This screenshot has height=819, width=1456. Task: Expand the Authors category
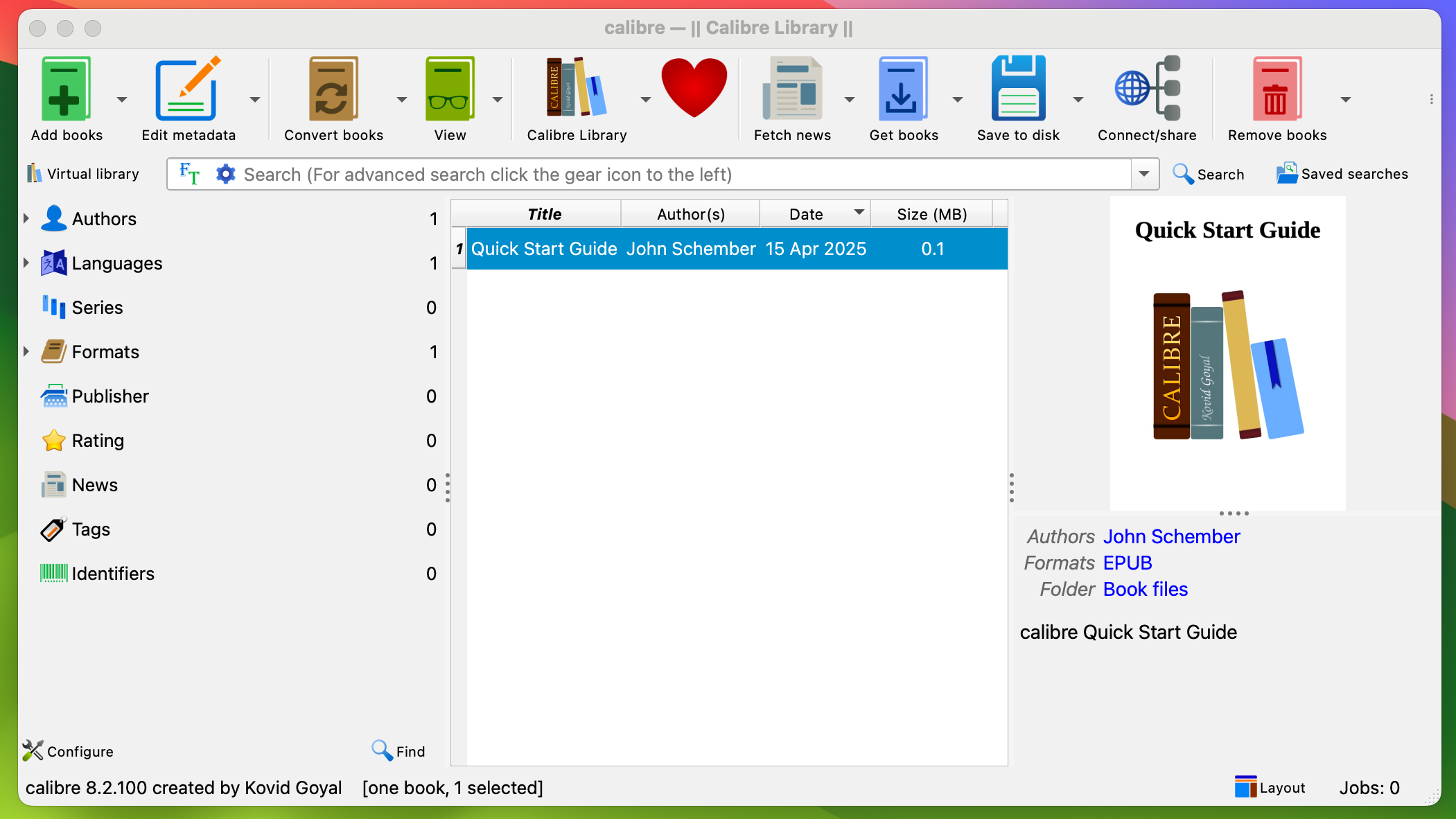[x=26, y=218]
